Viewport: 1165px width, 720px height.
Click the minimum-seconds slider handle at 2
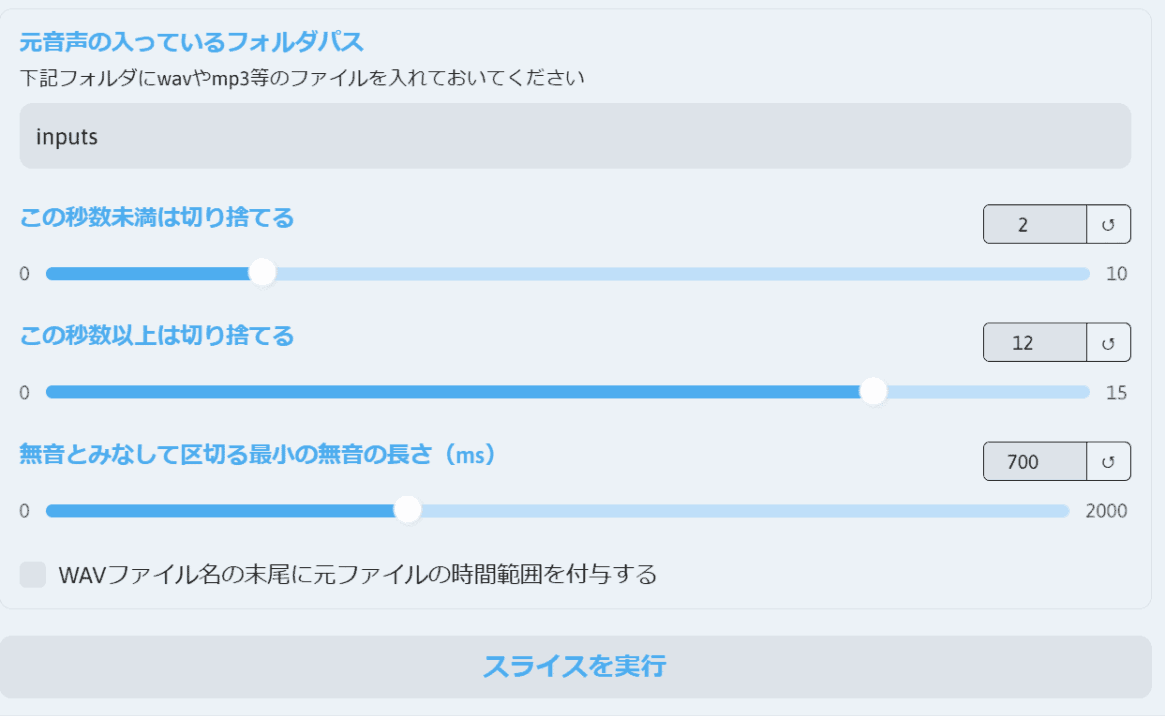pyautogui.click(x=262, y=273)
